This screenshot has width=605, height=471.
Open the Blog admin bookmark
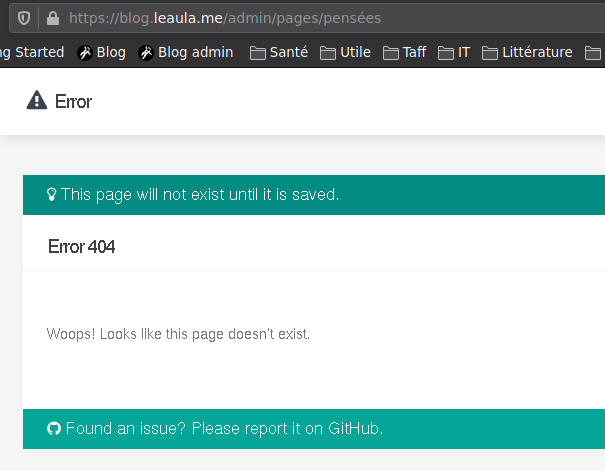(186, 52)
